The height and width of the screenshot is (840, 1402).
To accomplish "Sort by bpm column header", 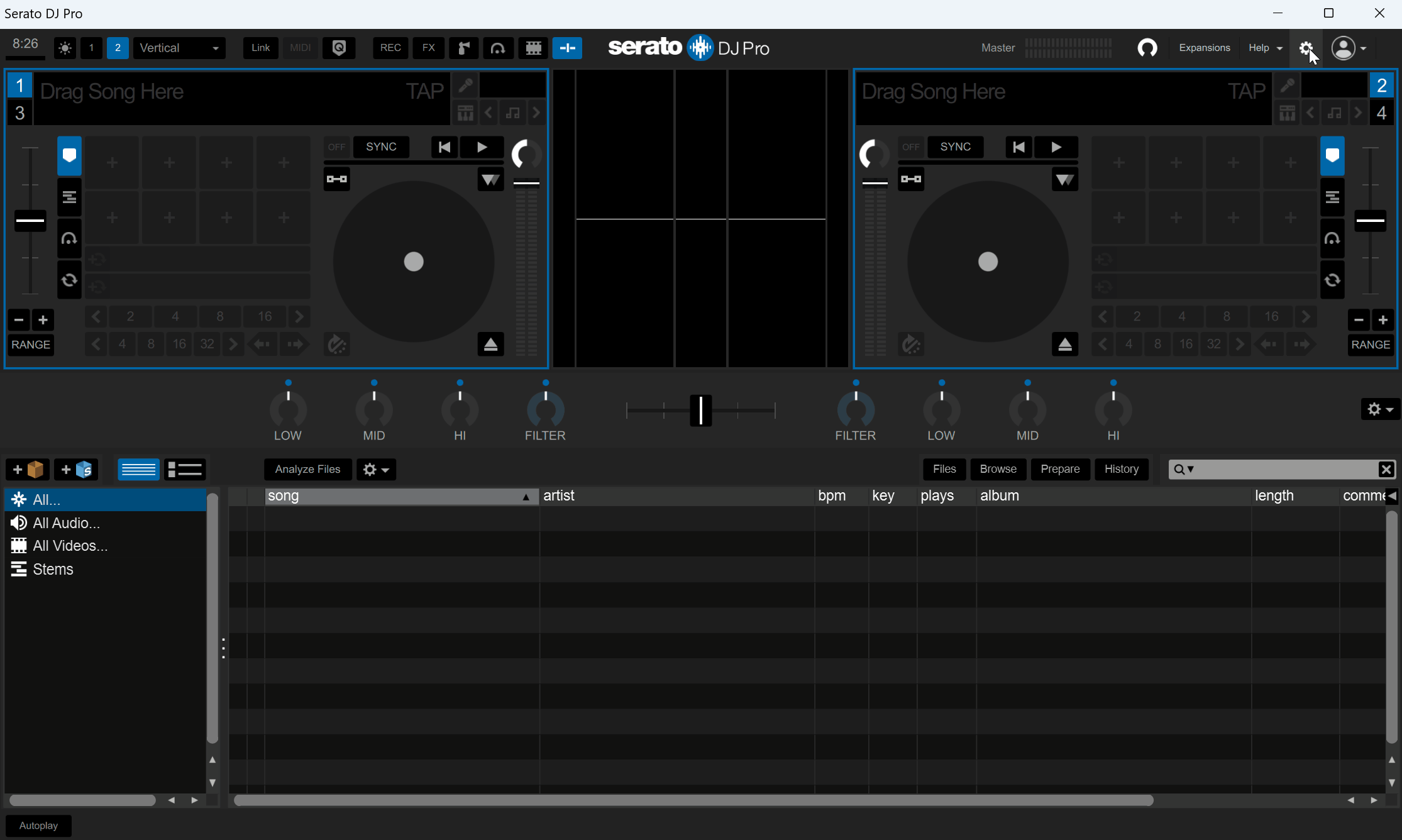I will (841, 496).
